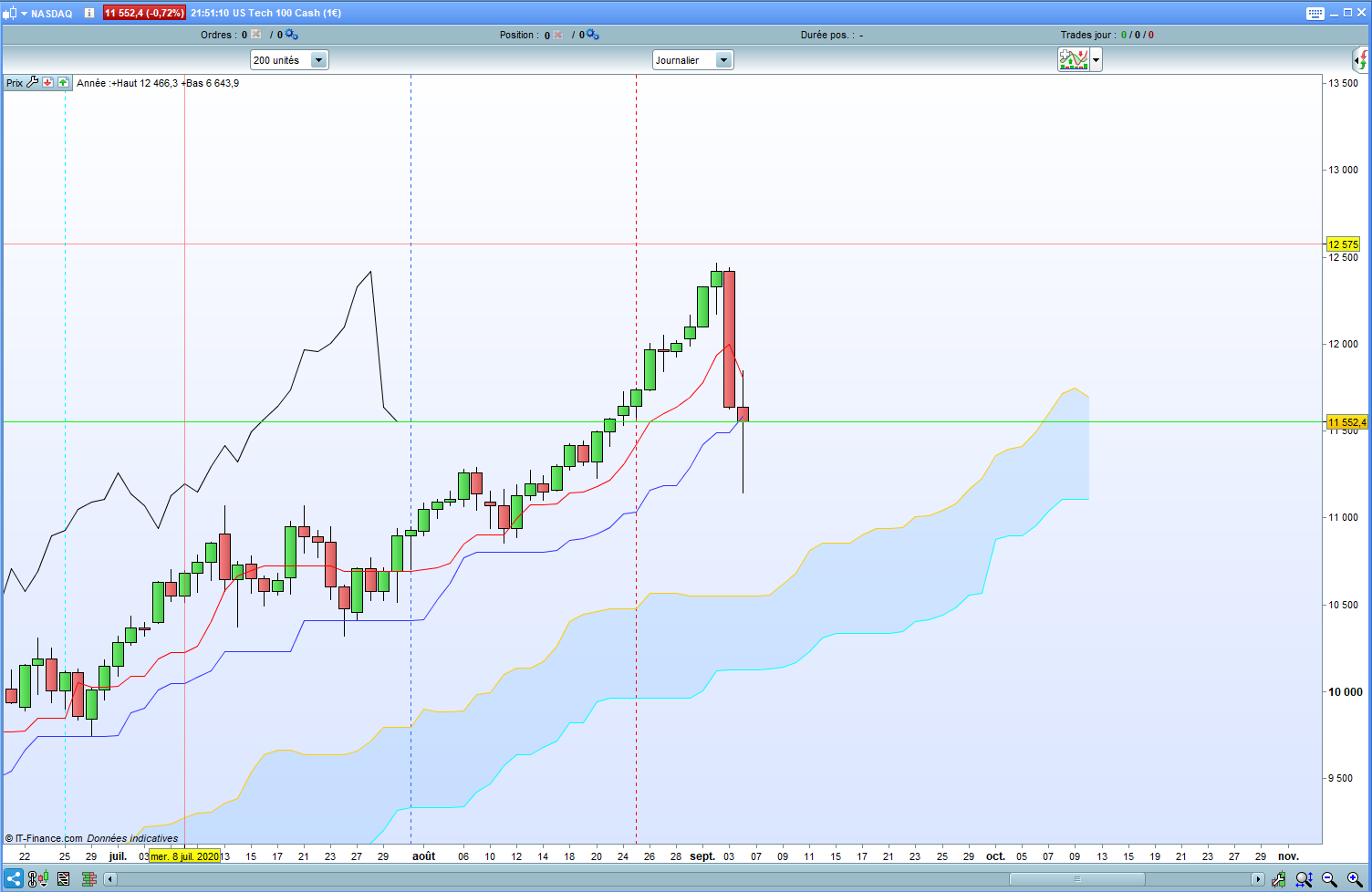Click the Trades jour counter

click(x=1107, y=35)
